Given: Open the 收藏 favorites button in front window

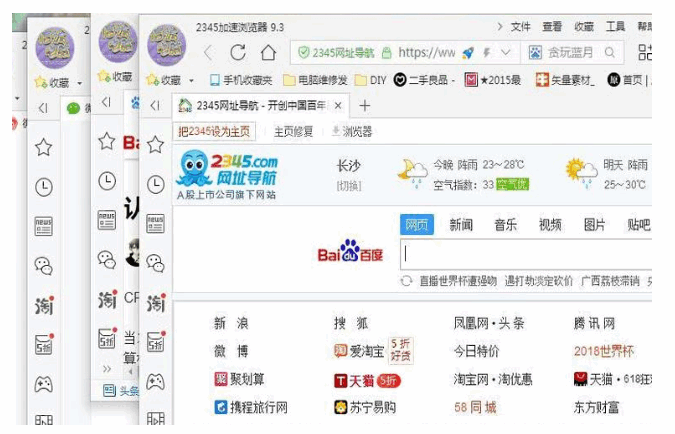Looking at the screenshot, I should 164,80.
